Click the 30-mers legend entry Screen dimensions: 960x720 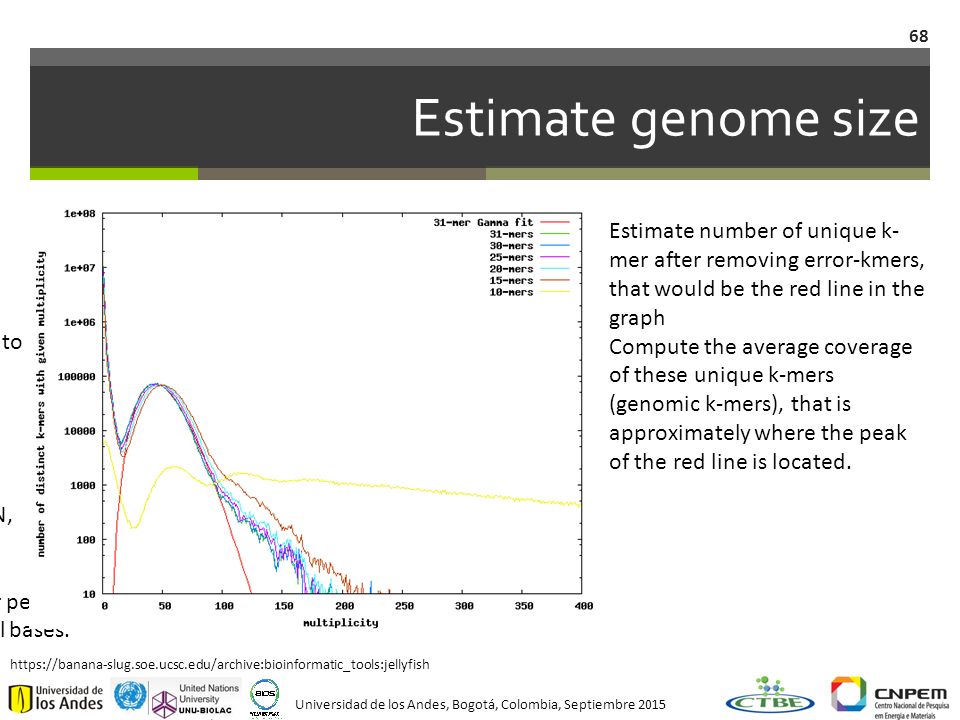[x=529, y=246]
